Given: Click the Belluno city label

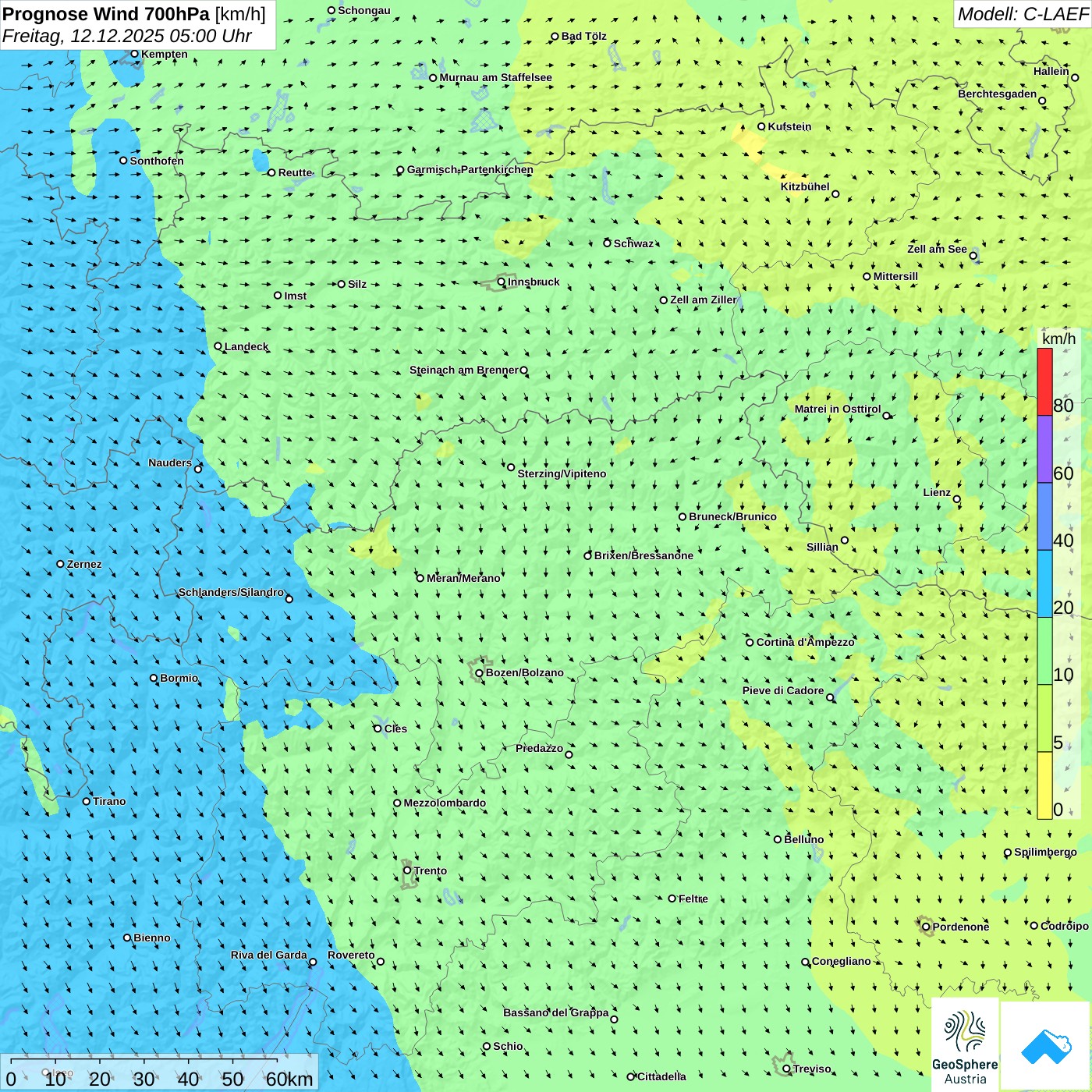Looking at the screenshot, I should (804, 839).
